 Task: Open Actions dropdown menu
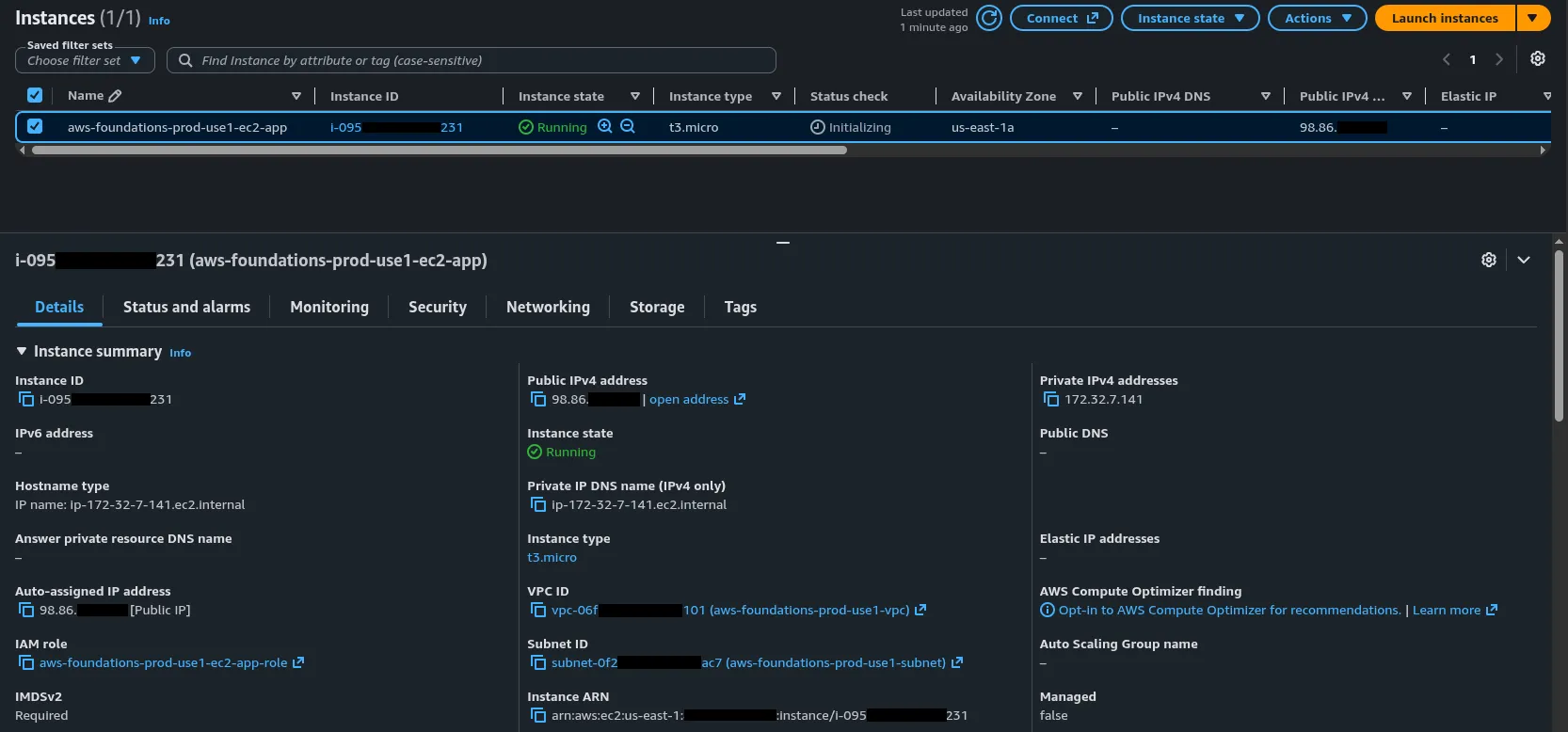point(1318,18)
